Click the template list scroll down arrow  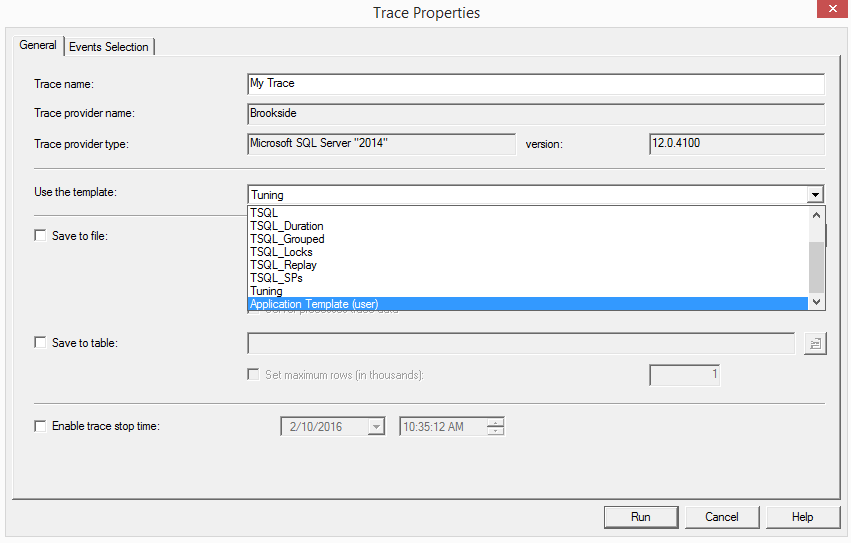tap(816, 302)
